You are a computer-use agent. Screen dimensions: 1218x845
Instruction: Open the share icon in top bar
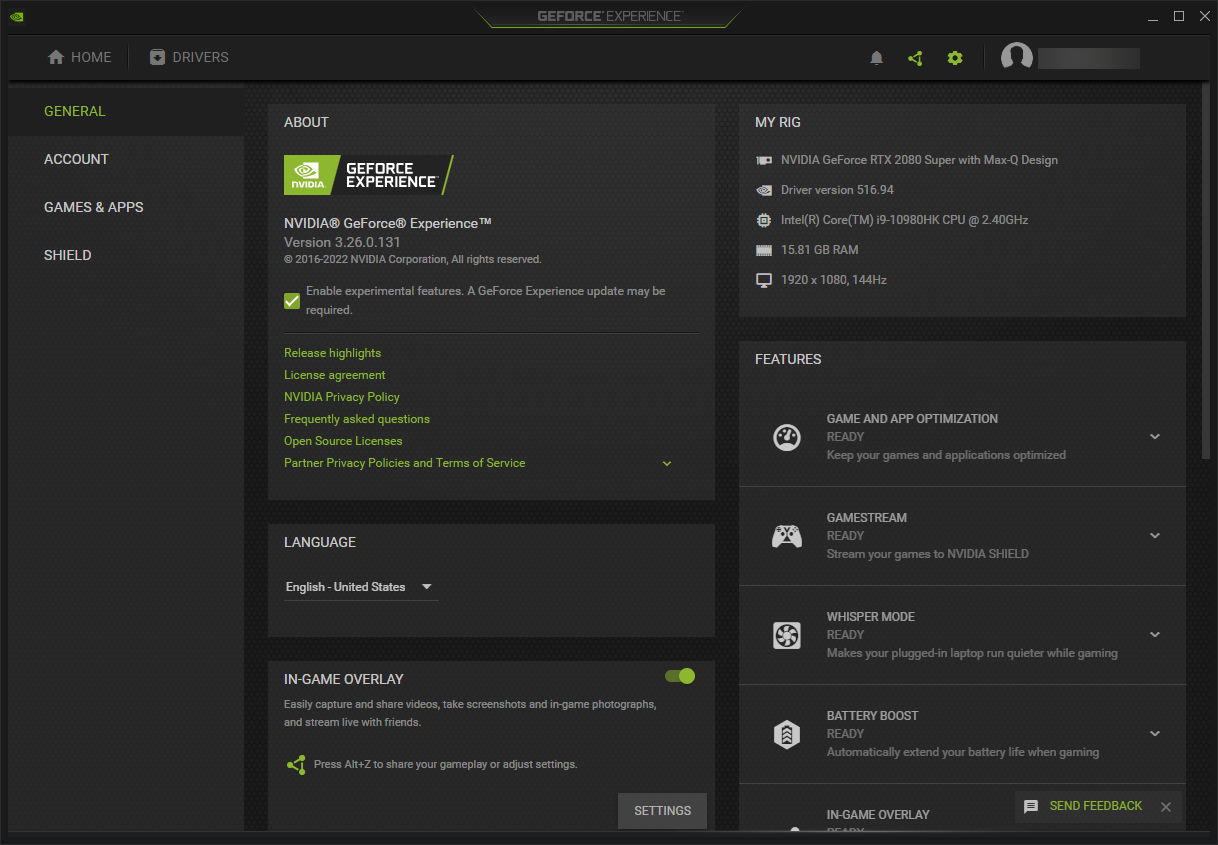[x=915, y=58]
